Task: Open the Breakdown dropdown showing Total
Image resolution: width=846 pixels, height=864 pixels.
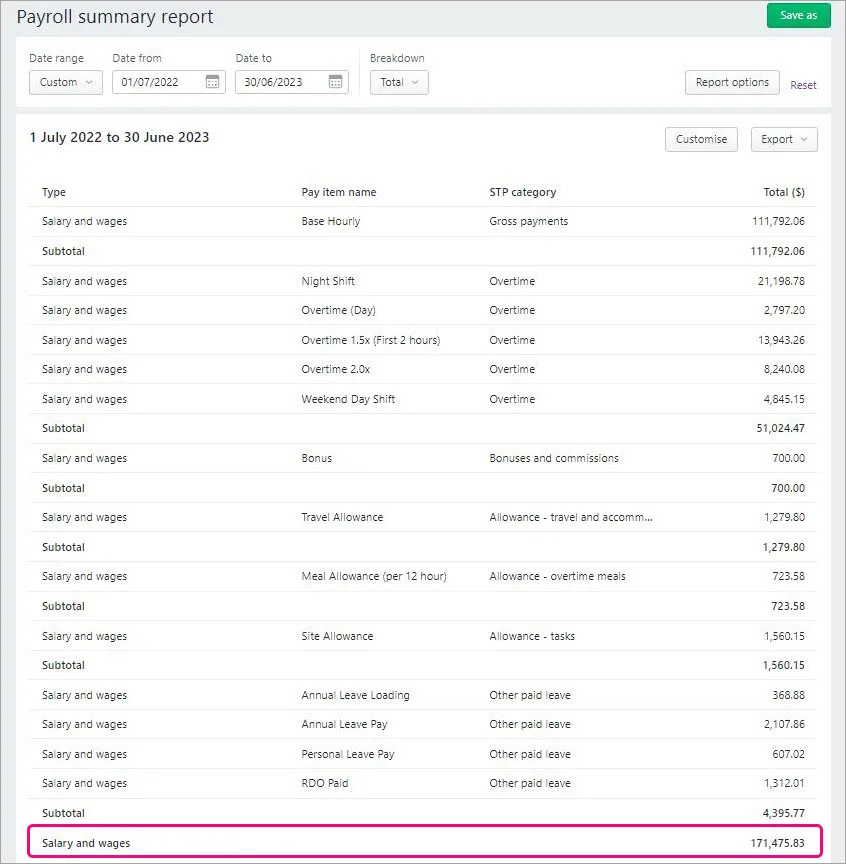Action: [x=398, y=83]
